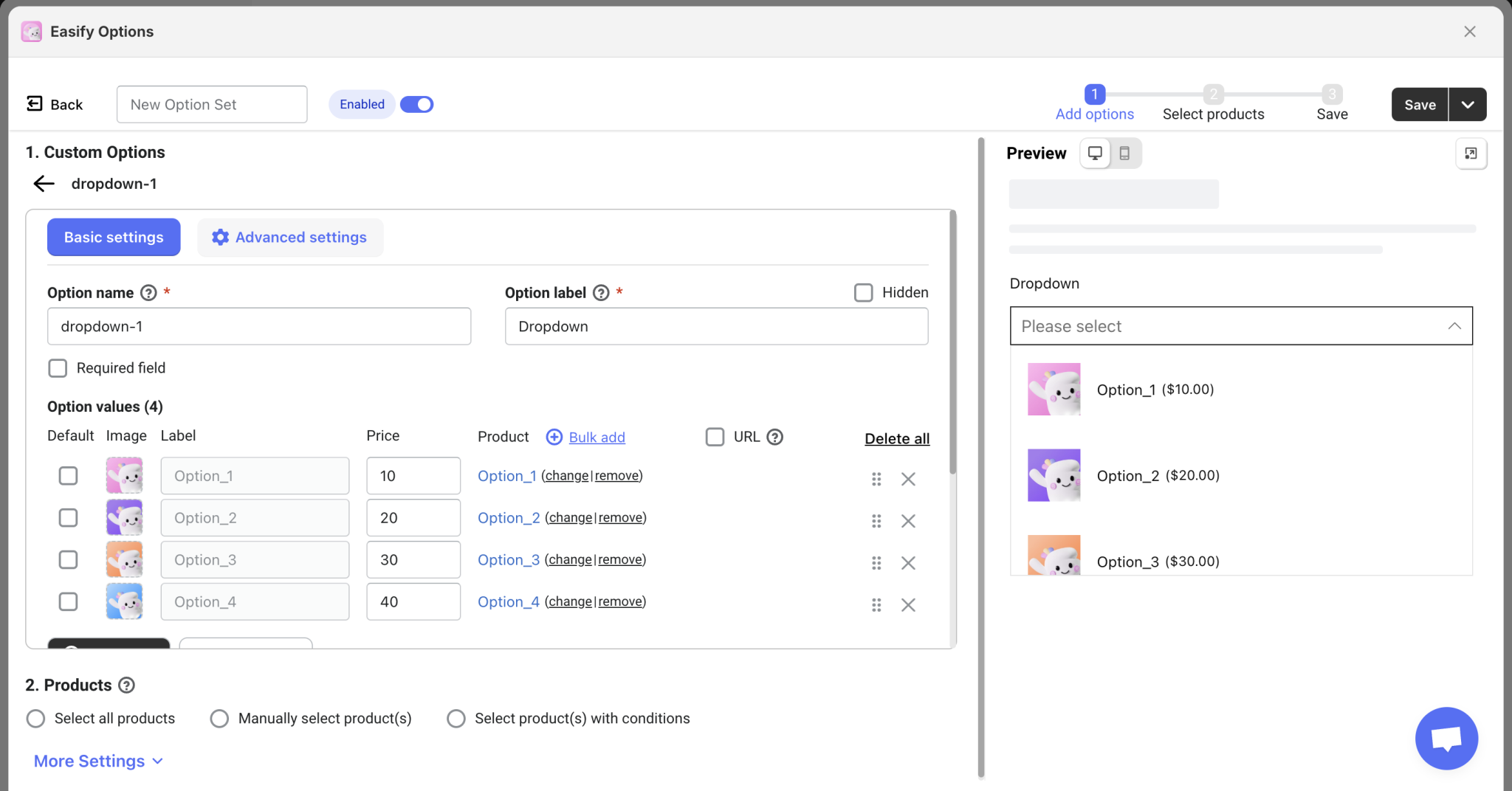Select the Manually select product(s) radio
Viewport: 1512px width, 791px height.
(x=219, y=718)
